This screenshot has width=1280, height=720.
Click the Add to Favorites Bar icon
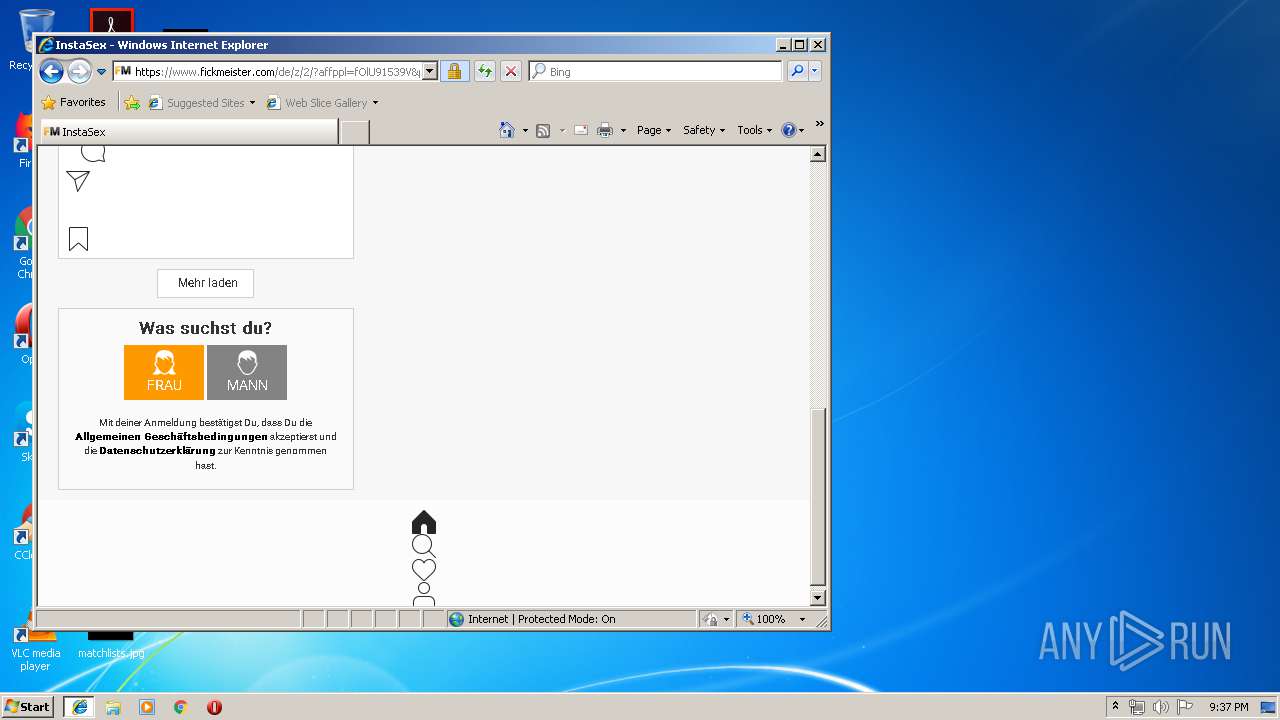pyautogui.click(x=131, y=102)
